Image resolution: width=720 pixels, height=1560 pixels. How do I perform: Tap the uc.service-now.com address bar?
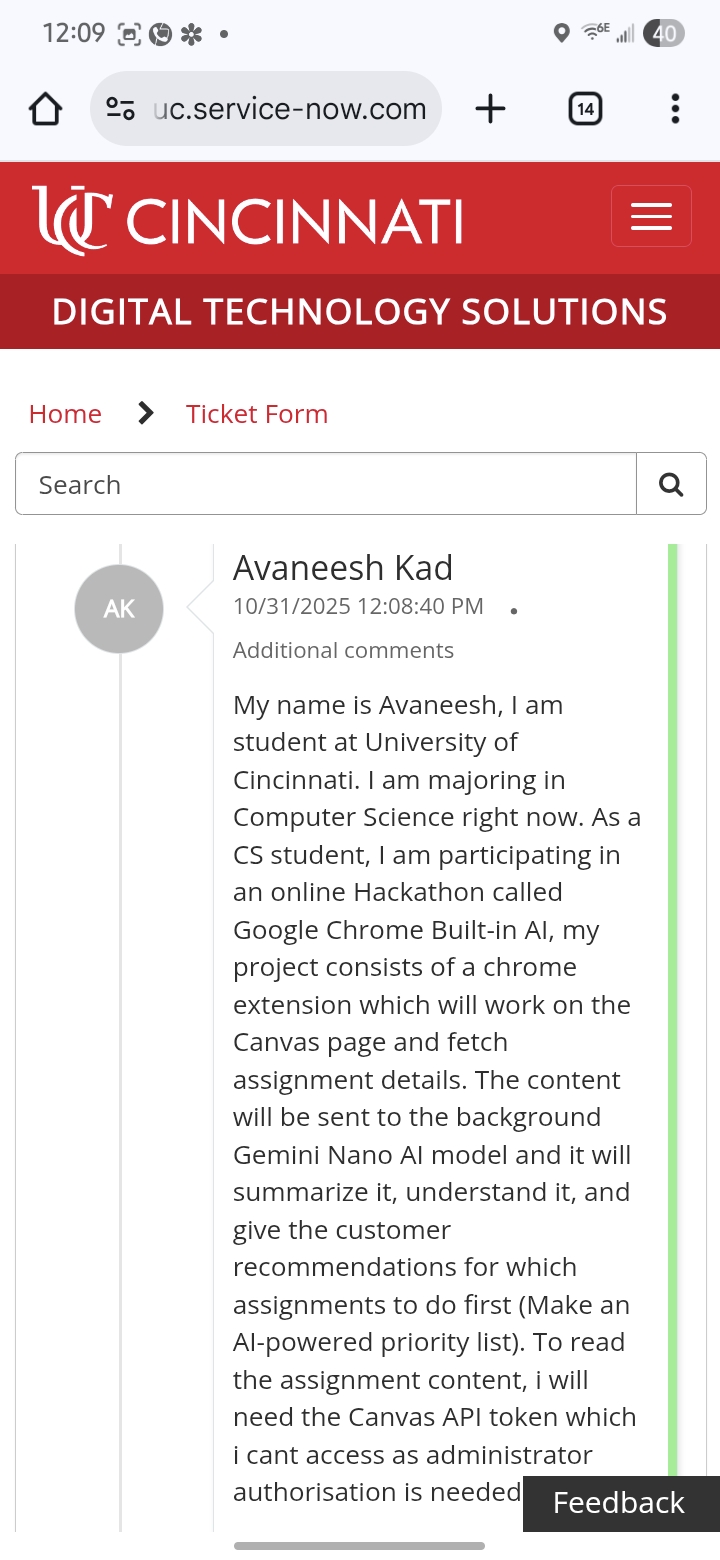tap(290, 109)
